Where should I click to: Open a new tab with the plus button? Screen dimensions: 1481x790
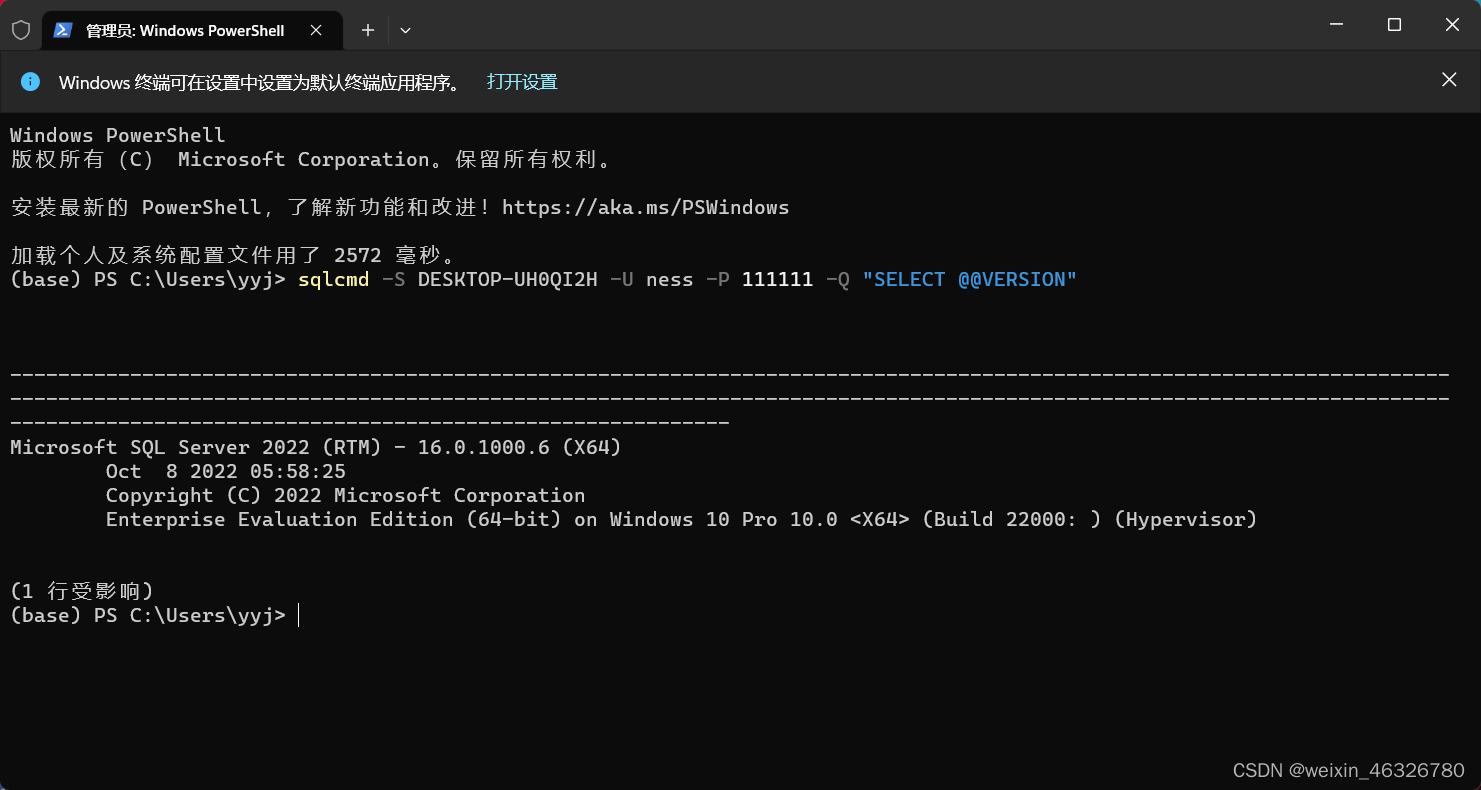coord(368,30)
